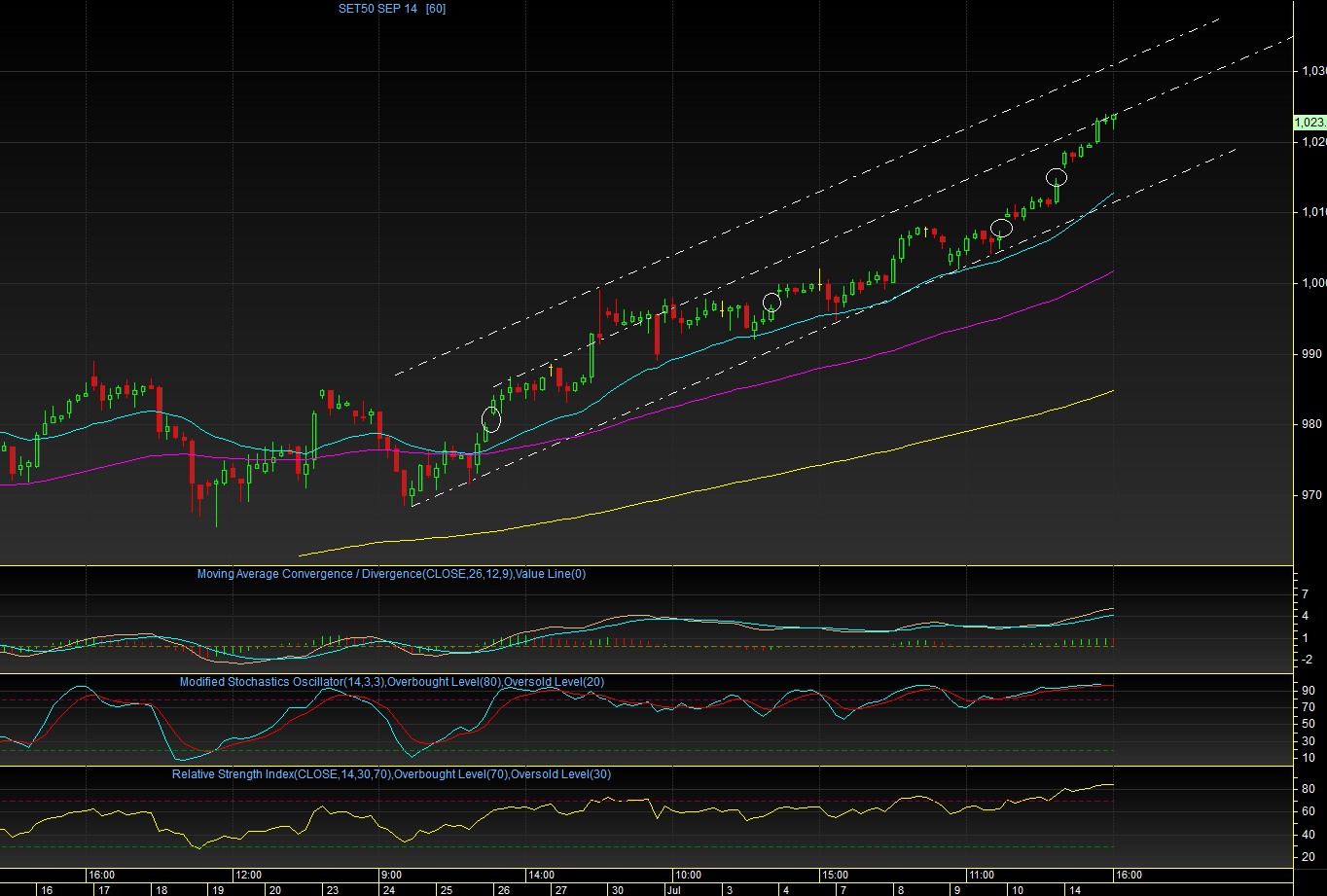Click the highlighted current price tag 1,023
Image resolution: width=1327 pixels, height=896 pixels.
click(1309, 122)
